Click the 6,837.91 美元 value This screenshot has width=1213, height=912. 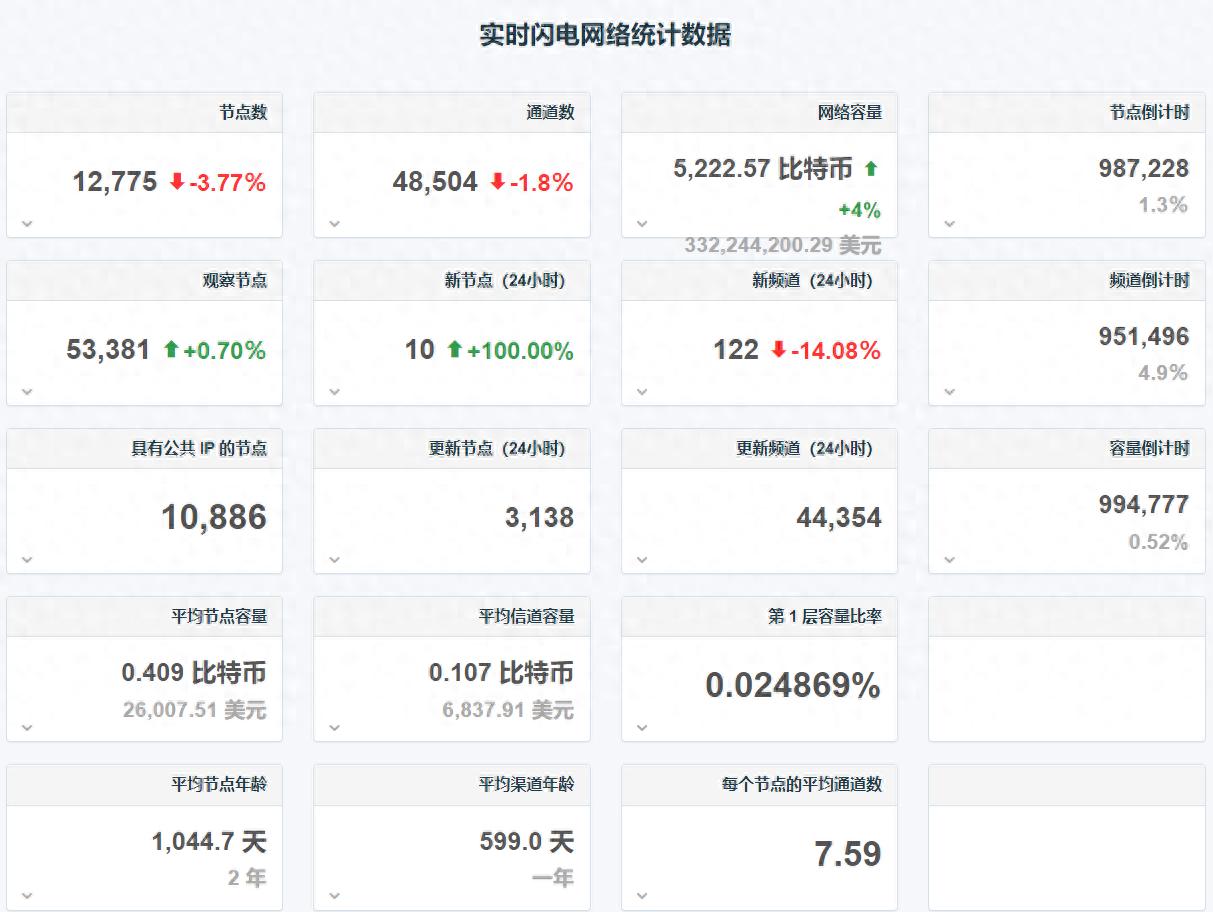click(508, 710)
